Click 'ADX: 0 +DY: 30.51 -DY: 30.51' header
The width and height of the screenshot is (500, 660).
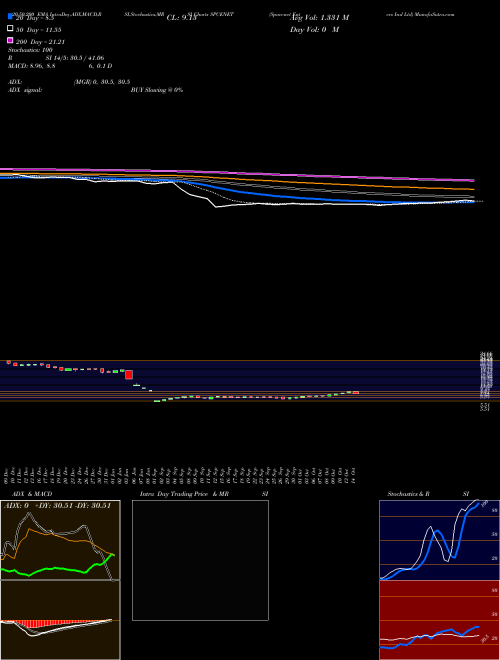pos(57,506)
